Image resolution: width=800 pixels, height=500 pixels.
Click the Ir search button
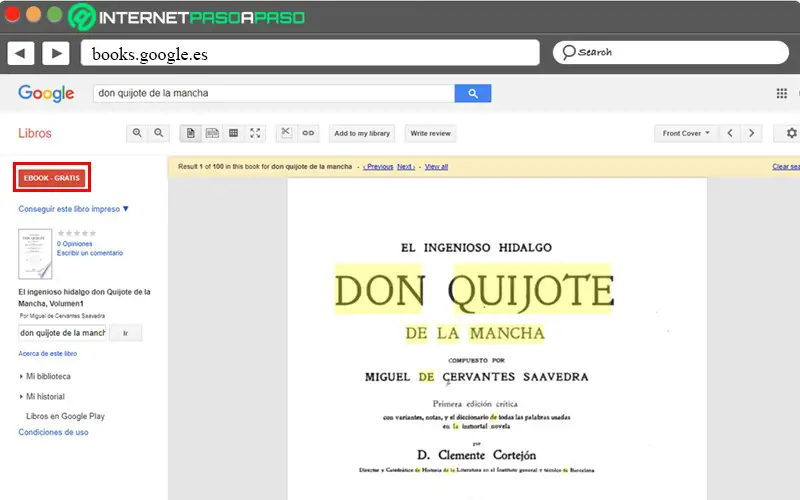(126, 333)
